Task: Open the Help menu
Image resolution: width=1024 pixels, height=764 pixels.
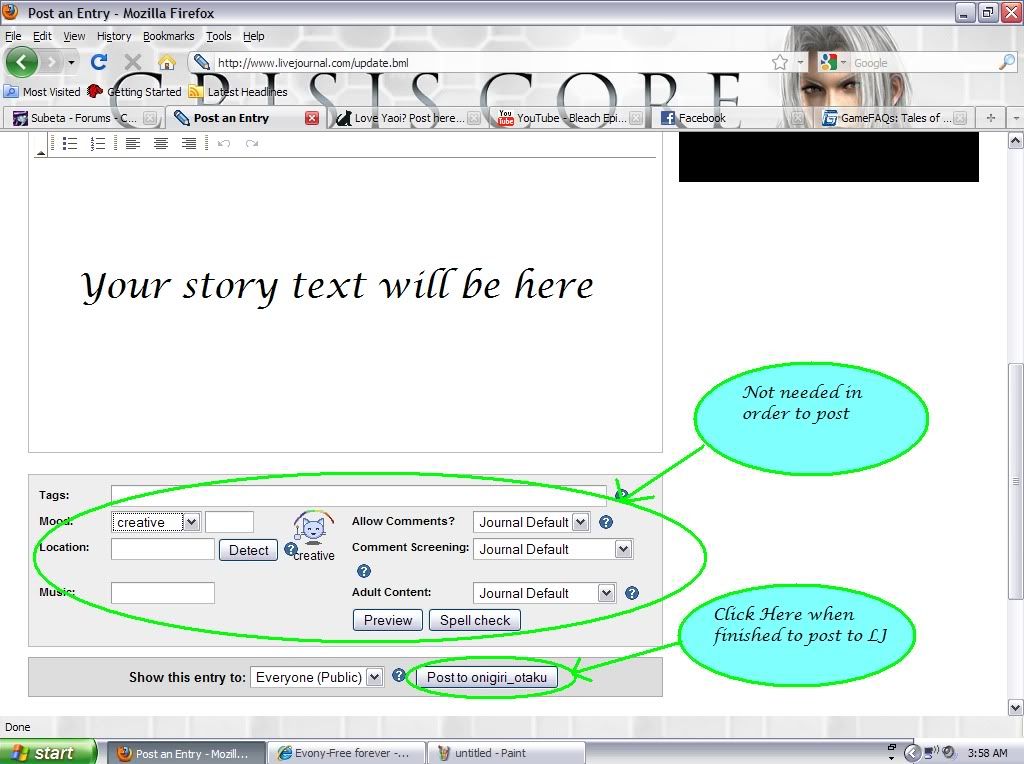Action: tap(253, 36)
